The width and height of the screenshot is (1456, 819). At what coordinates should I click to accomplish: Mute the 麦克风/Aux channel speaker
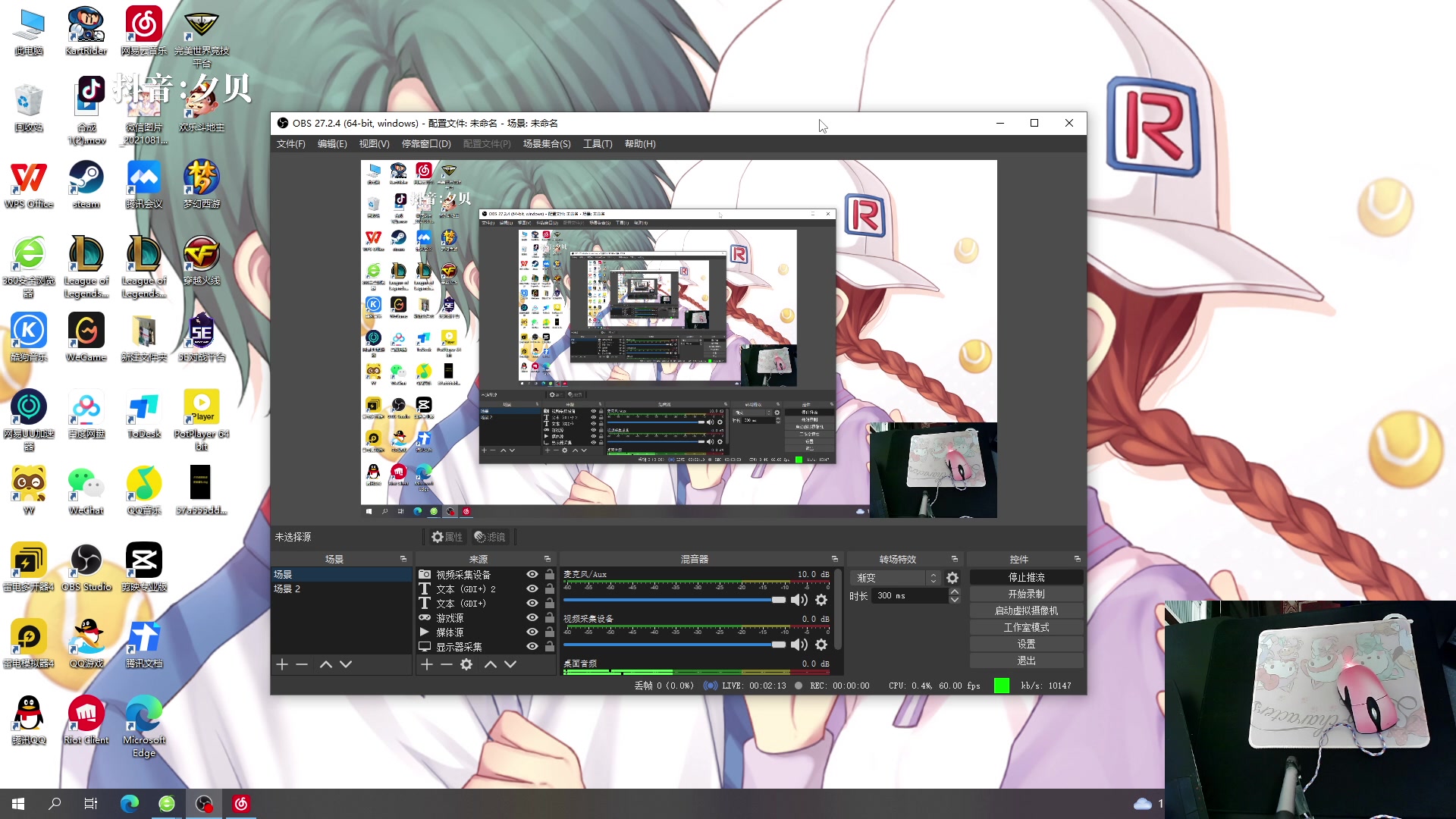click(799, 600)
